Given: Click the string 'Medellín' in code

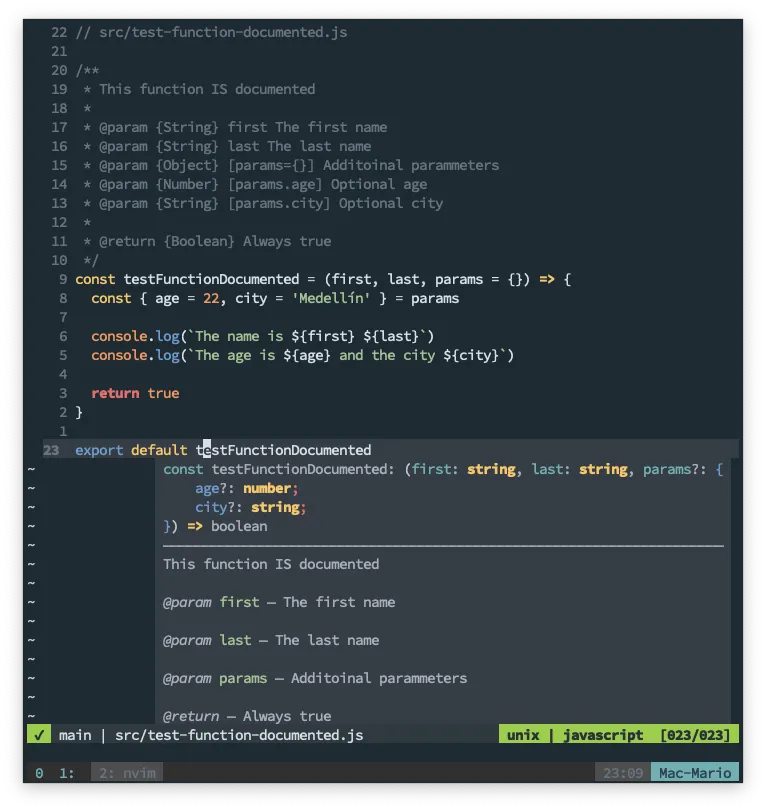Looking at the screenshot, I should click(331, 298).
